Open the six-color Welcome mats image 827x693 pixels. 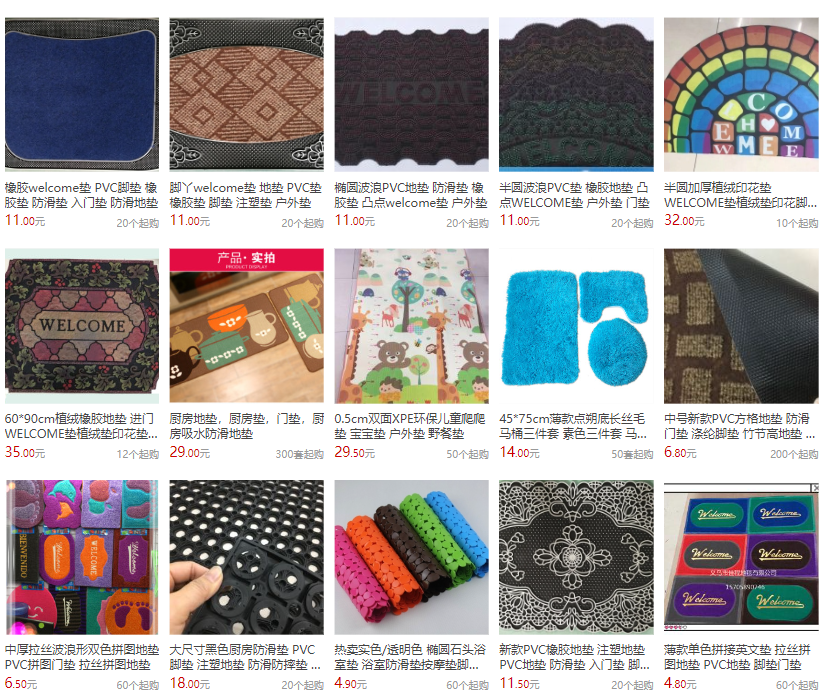pos(741,557)
